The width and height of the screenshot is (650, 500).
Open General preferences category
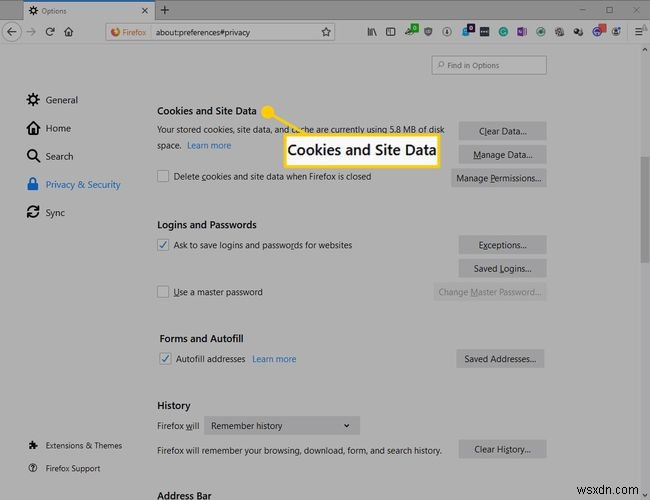[x=52, y=100]
